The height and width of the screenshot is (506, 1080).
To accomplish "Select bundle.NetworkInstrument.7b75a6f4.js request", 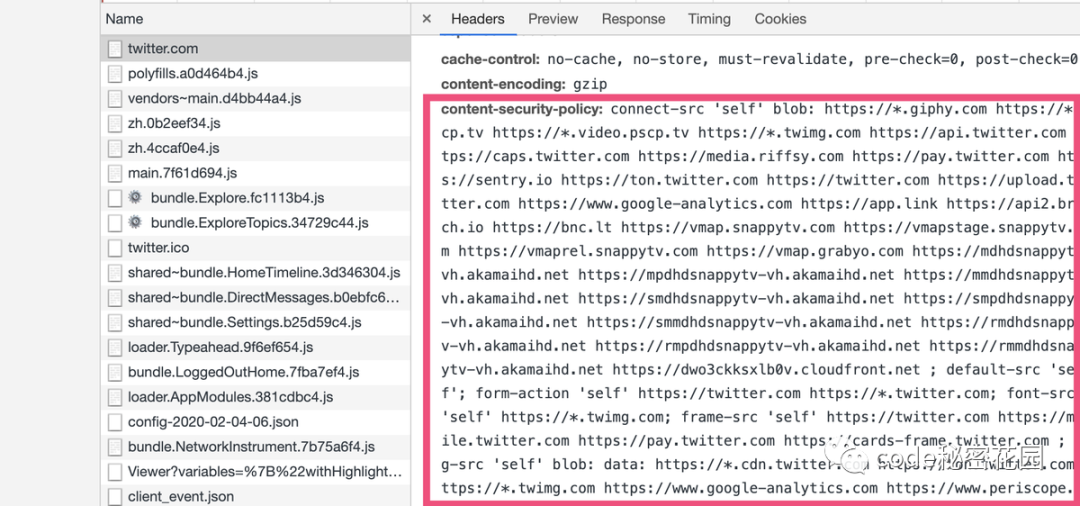I will pos(255,447).
